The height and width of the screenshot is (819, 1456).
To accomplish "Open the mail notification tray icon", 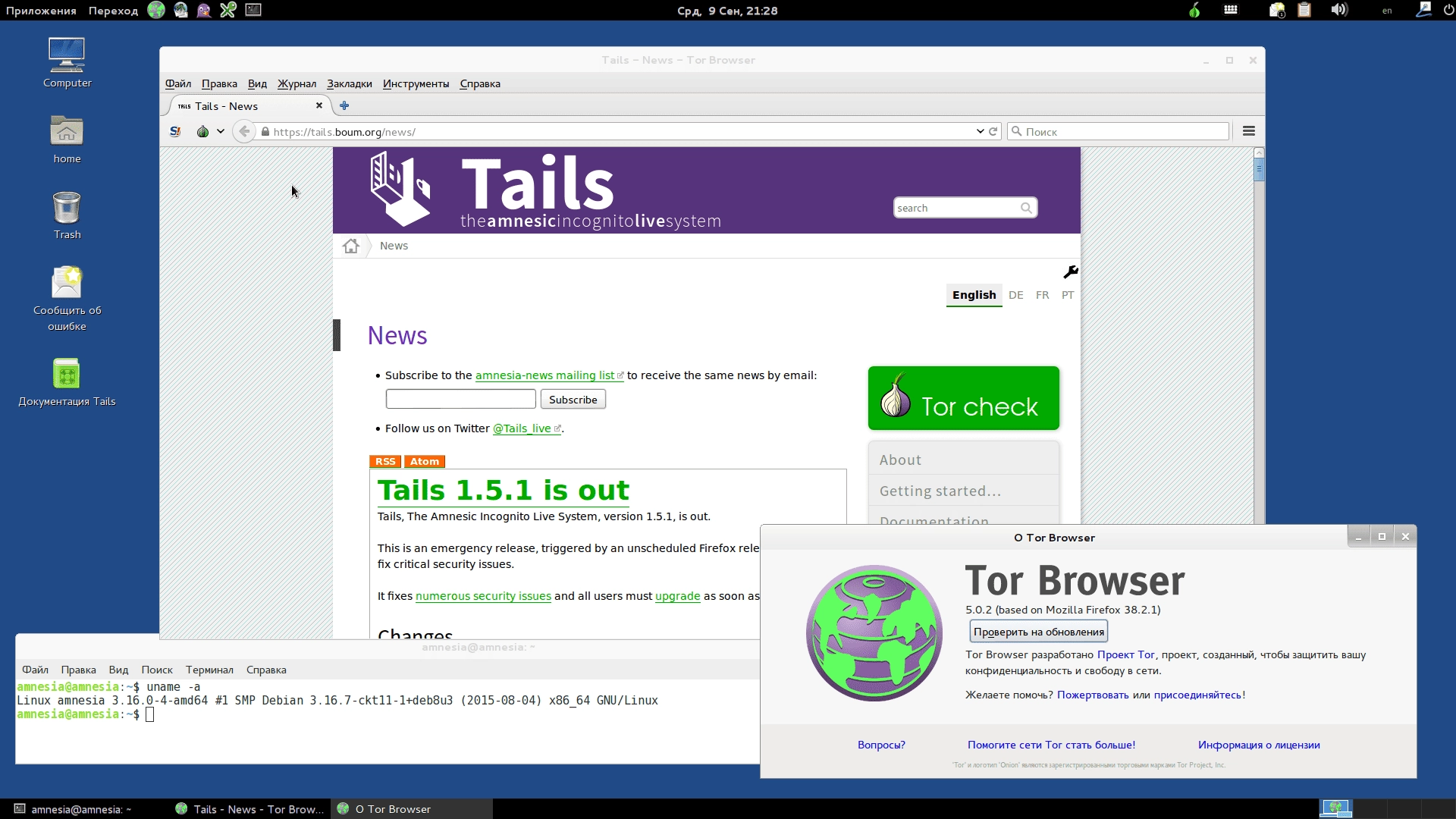I will 1277,10.
